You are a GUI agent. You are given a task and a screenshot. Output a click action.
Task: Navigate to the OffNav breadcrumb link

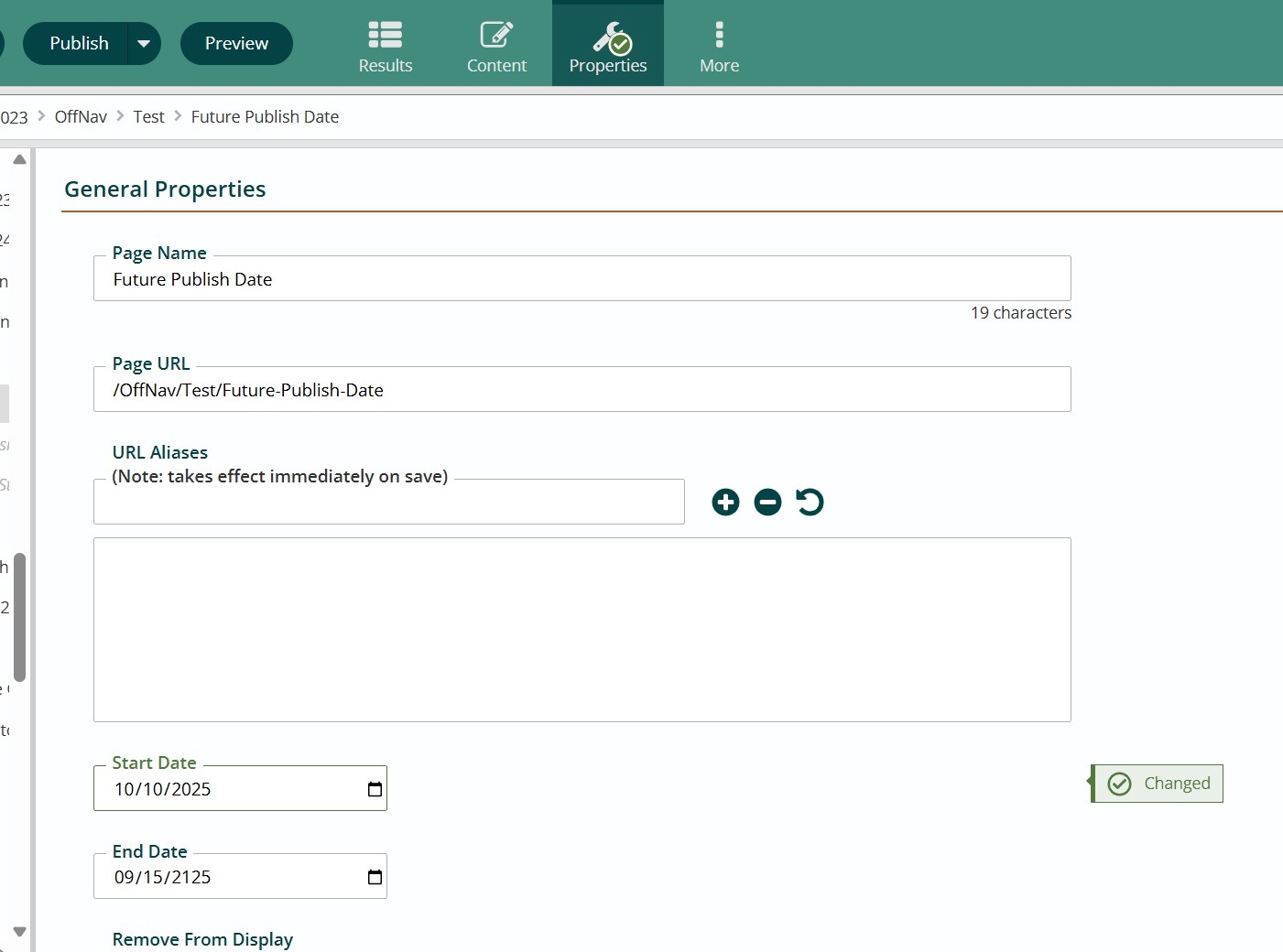[80, 116]
